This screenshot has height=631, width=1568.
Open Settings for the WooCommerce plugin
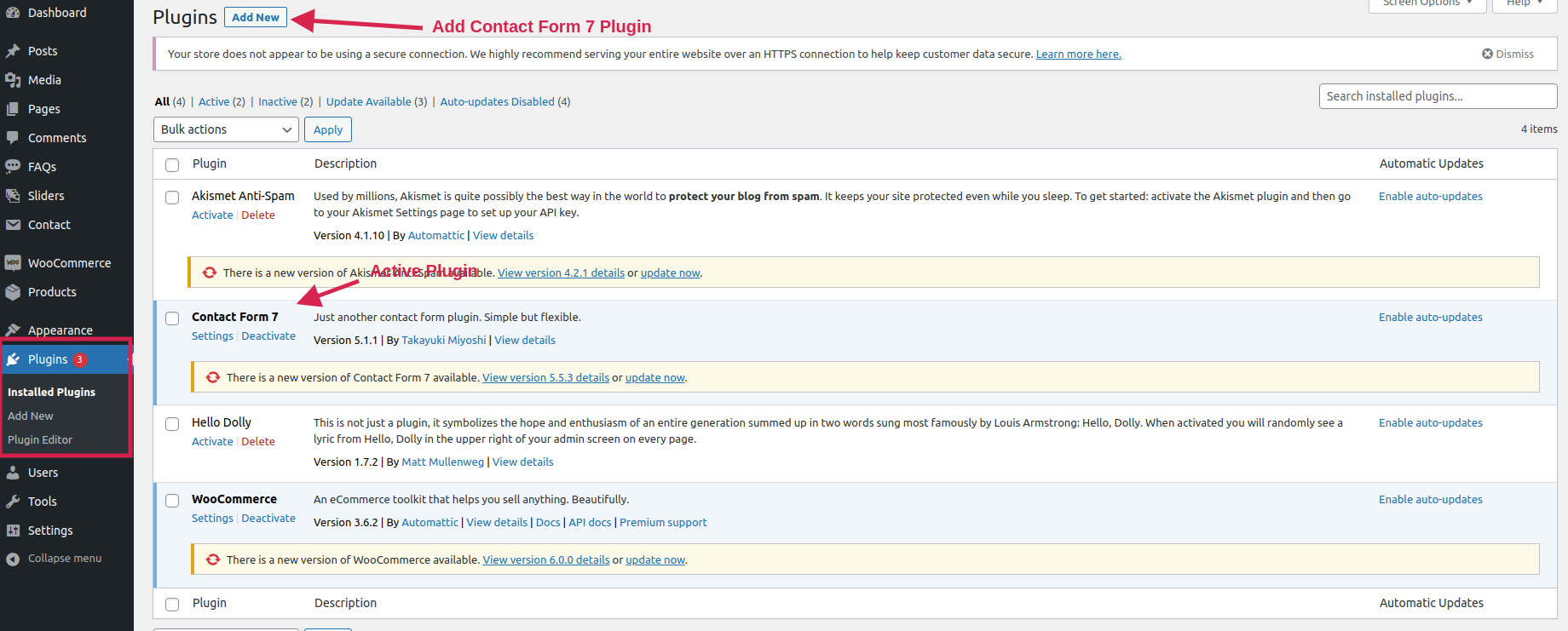pyautogui.click(x=212, y=519)
